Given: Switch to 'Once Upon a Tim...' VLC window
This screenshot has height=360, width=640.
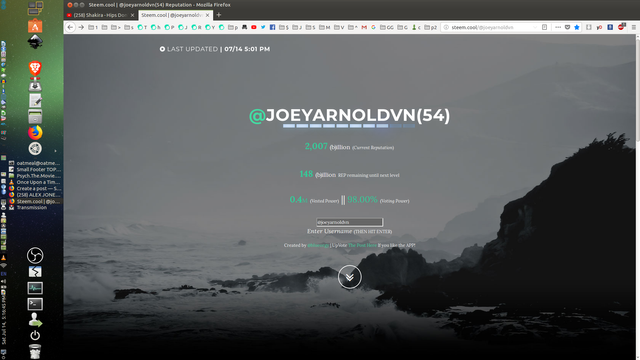Looking at the screenshot, I should [x=35, y=182].
